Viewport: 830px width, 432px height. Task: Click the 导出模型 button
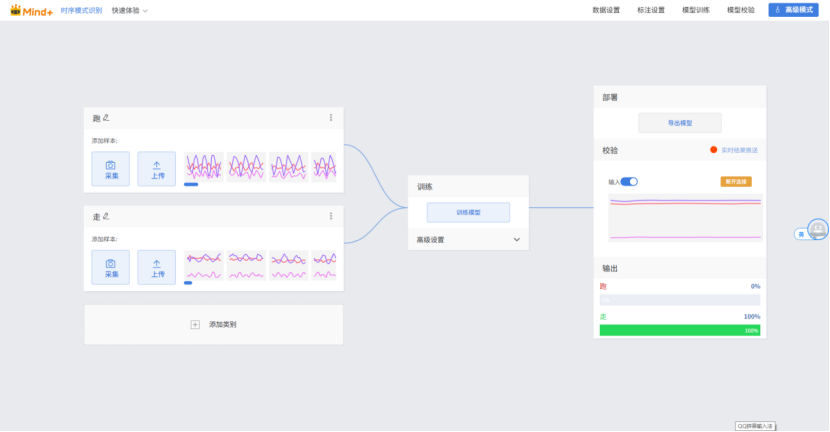point(680,123)
